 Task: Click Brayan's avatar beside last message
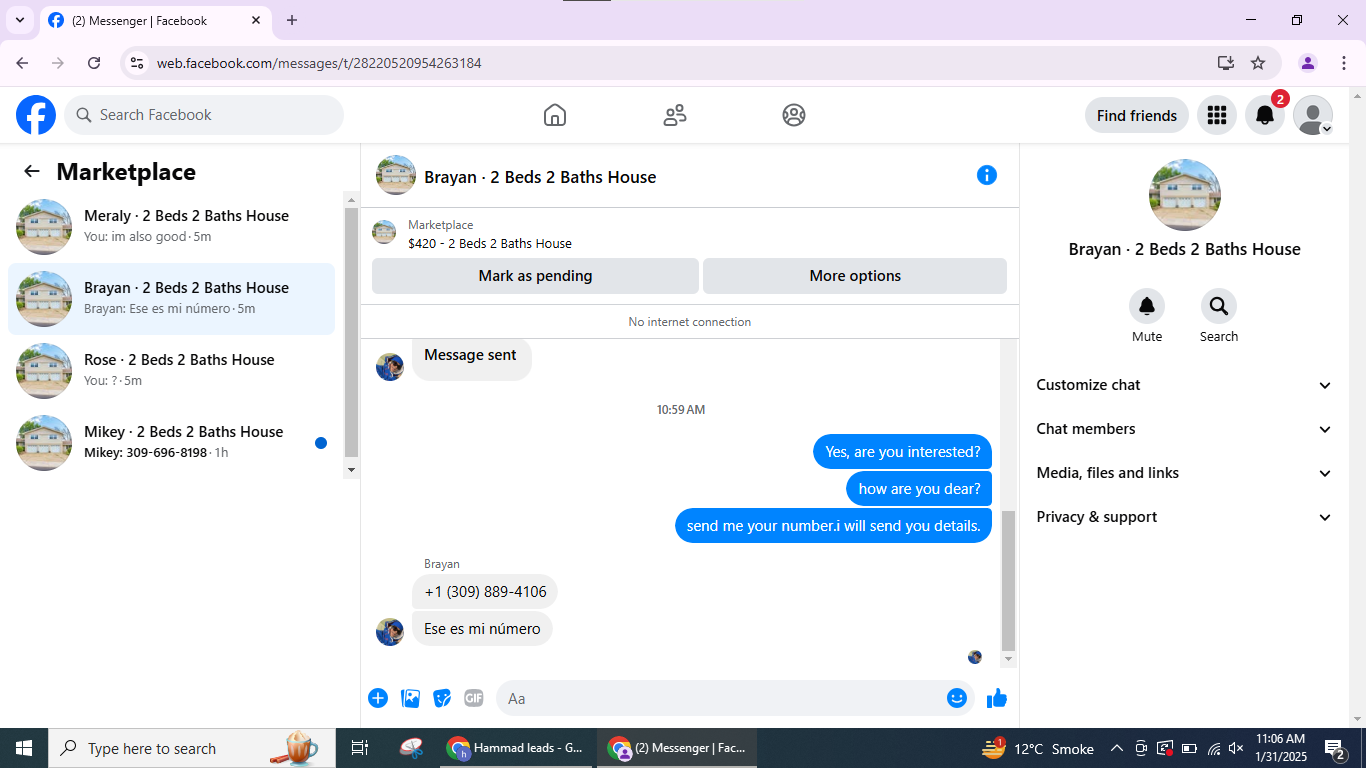click(x=390, y=632)
